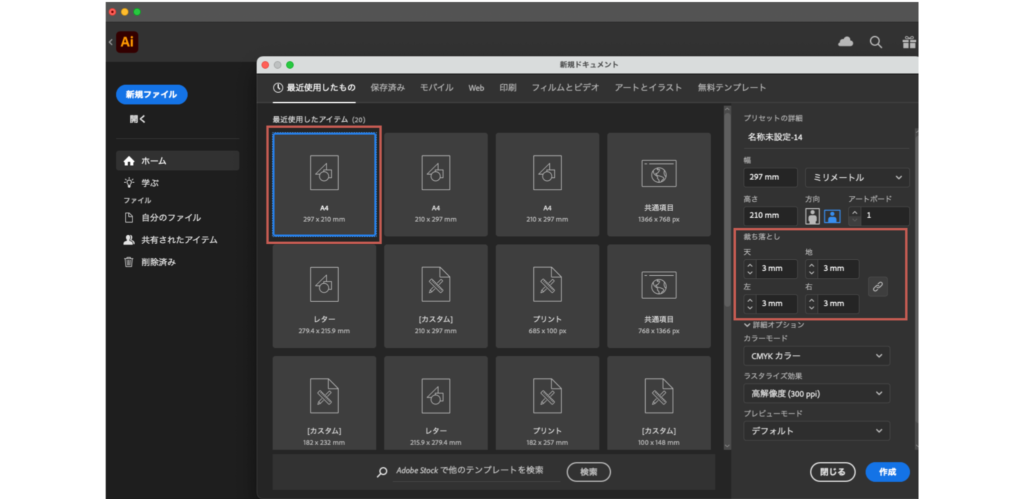Click the file icon next to 自分のファイル

pos(129,217)
